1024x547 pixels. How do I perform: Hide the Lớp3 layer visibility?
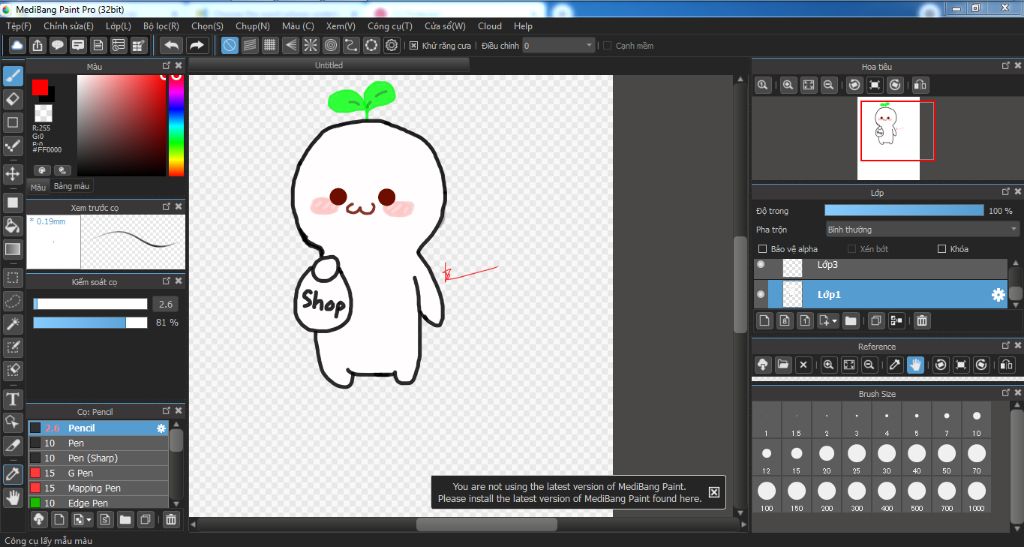click(761, 265)
